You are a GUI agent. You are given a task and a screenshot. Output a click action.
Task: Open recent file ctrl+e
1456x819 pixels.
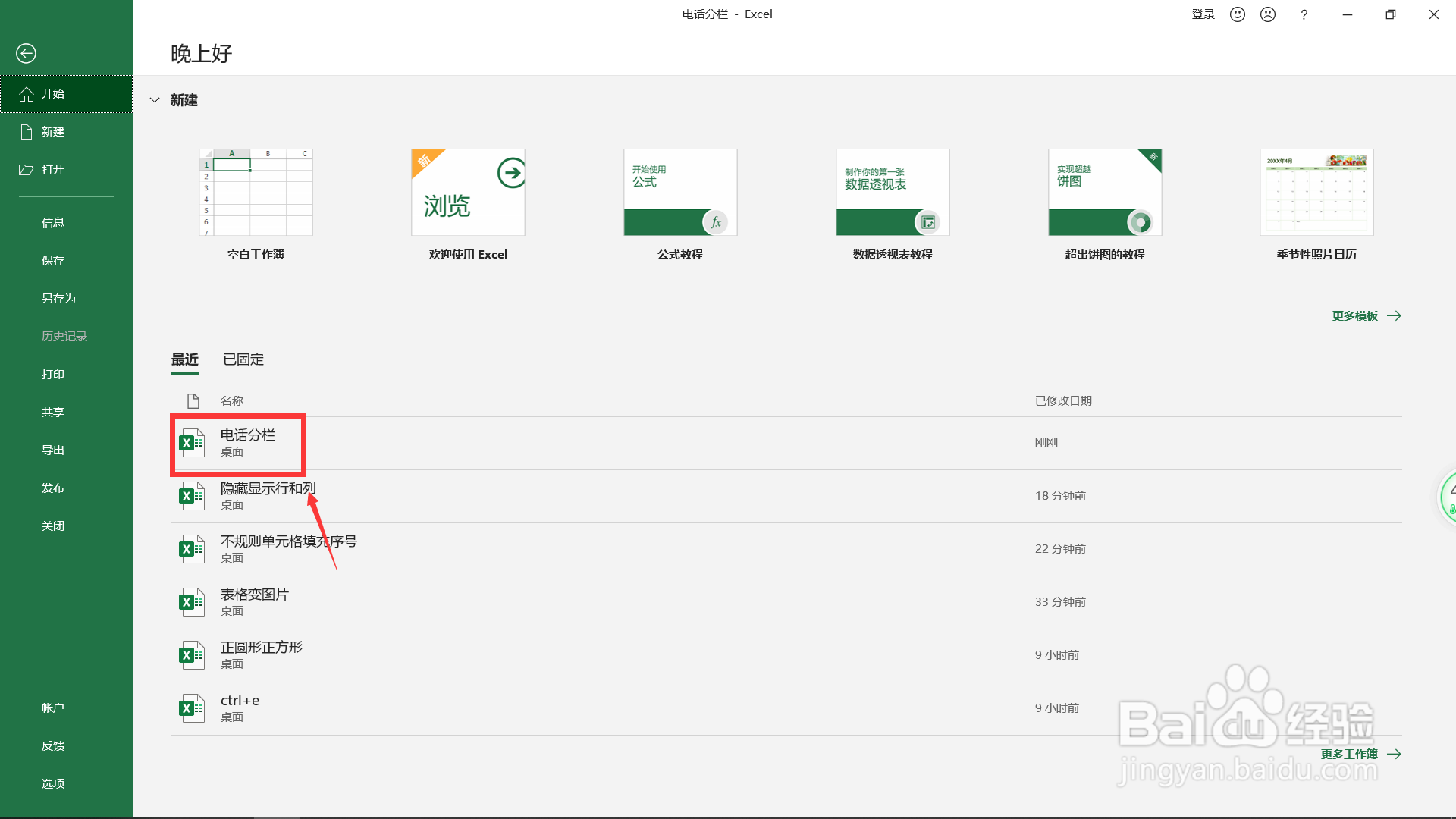[786, 708]
